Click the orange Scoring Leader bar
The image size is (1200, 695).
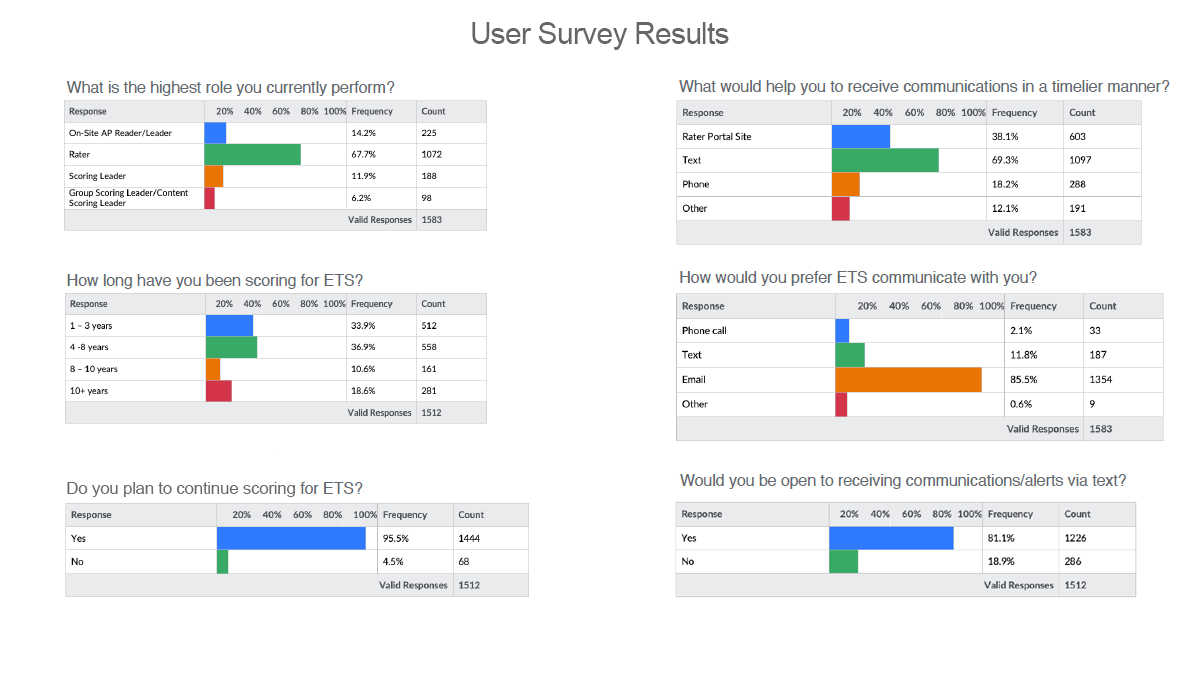[213, 176]
